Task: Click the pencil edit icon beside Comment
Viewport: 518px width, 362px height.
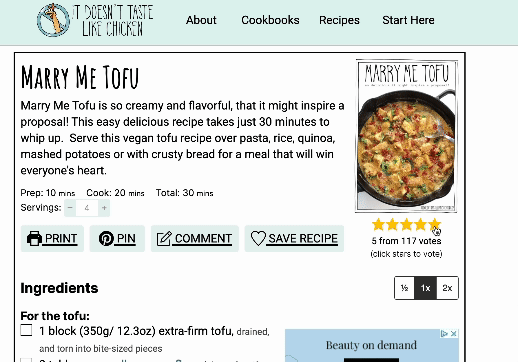Action: tap(164, 239)
